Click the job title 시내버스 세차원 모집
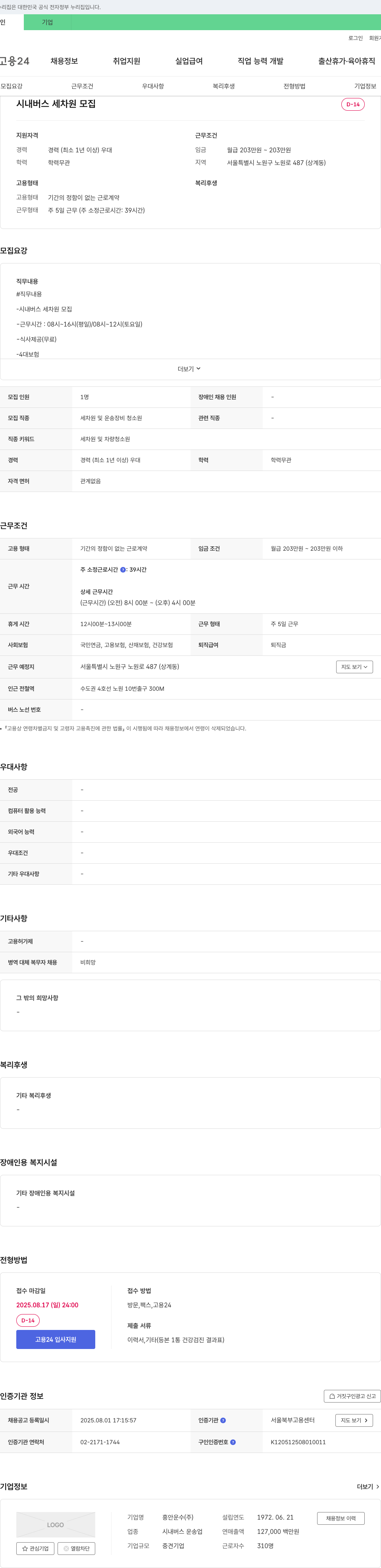 (56, 104)
